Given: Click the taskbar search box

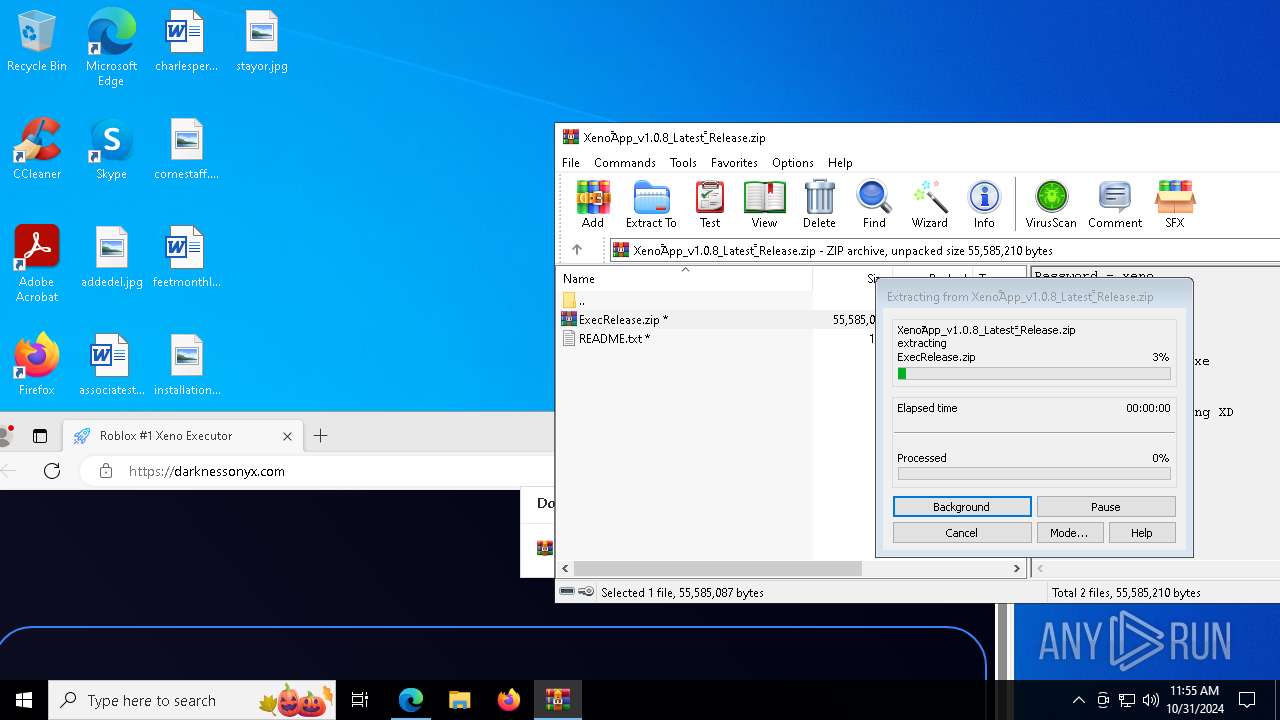Looking at the screenshot, I should click(x=191, y=700).
